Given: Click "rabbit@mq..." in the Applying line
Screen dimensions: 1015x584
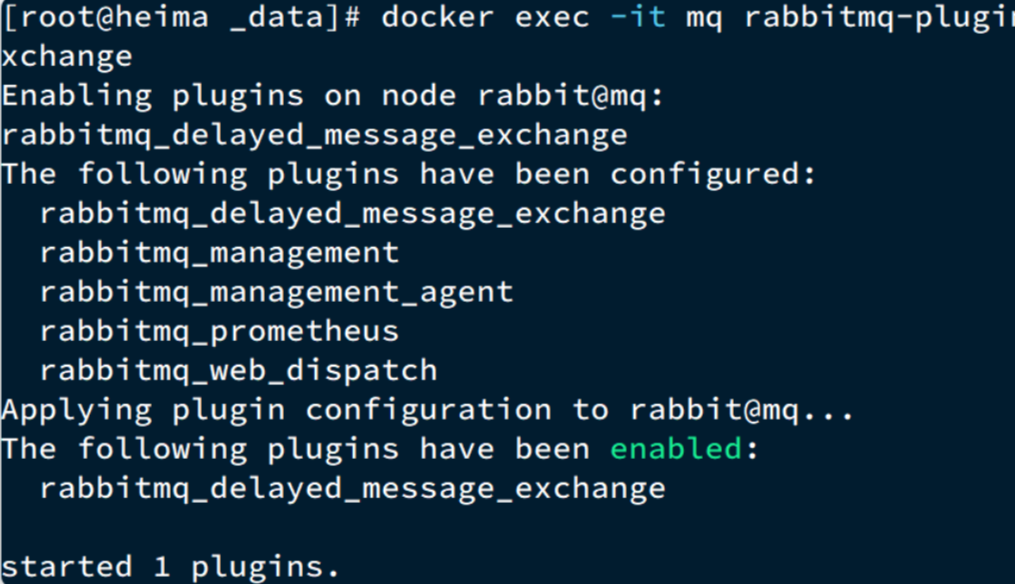Looking at the screenshot, I should coord(741,410).
